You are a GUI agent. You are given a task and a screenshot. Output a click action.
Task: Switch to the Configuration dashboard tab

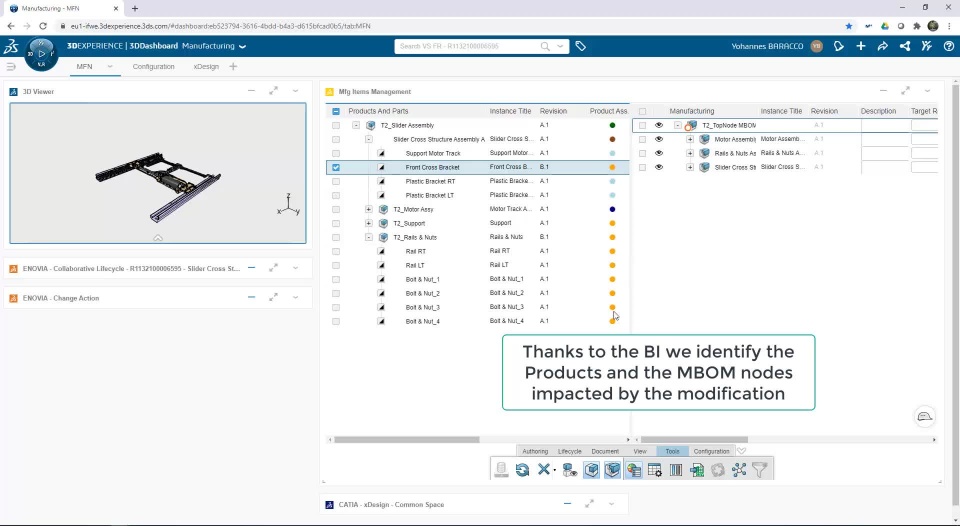tap(154, 67)
